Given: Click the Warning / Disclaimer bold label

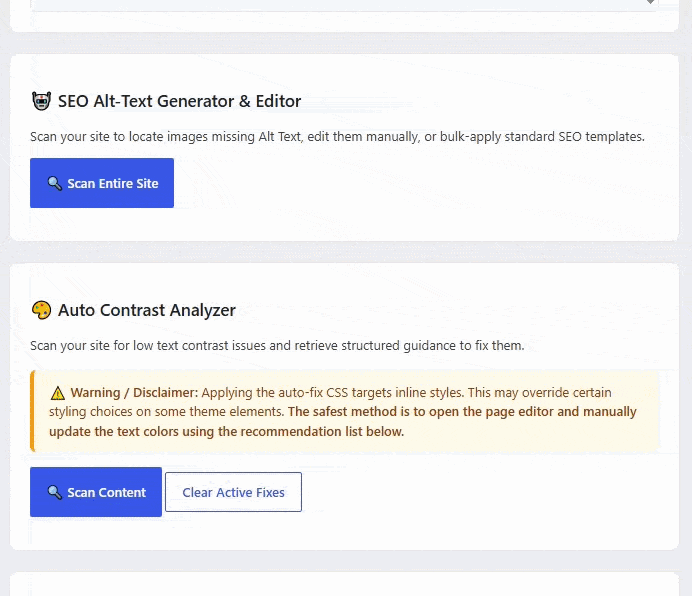Looking at the screenshot, I should (x=134, y=392).
